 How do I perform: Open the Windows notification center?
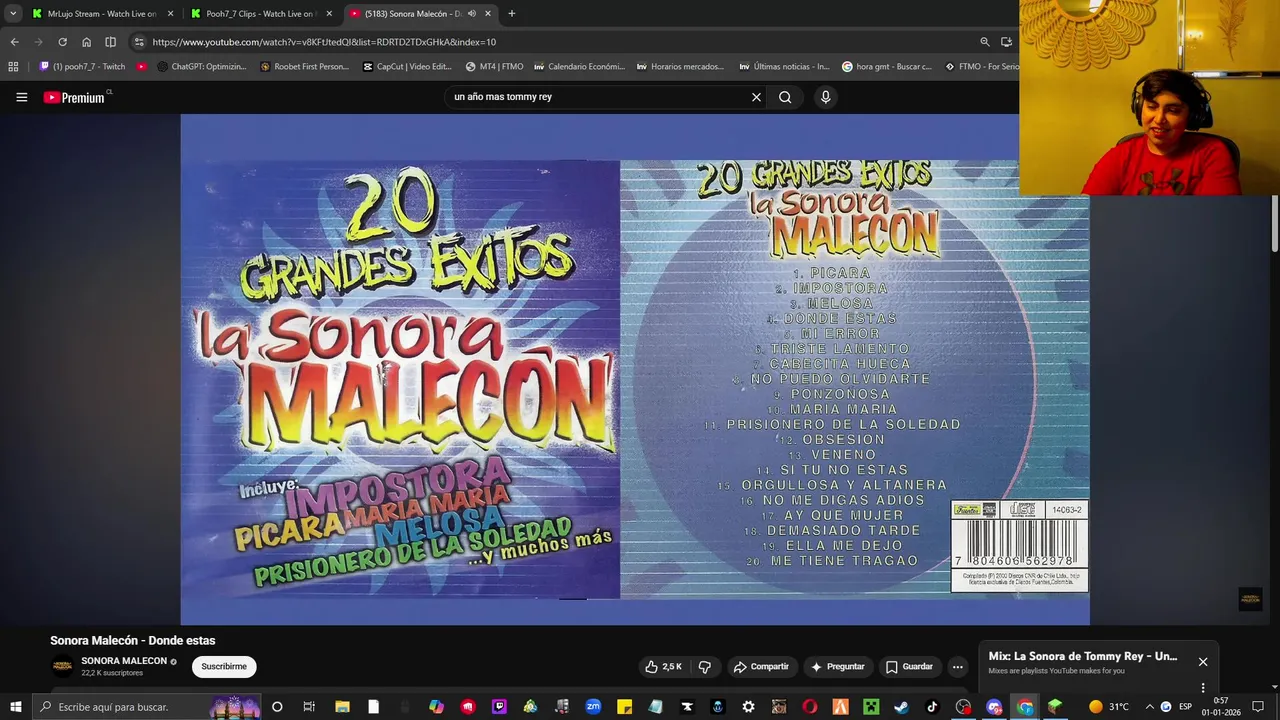coord(1258,707)
